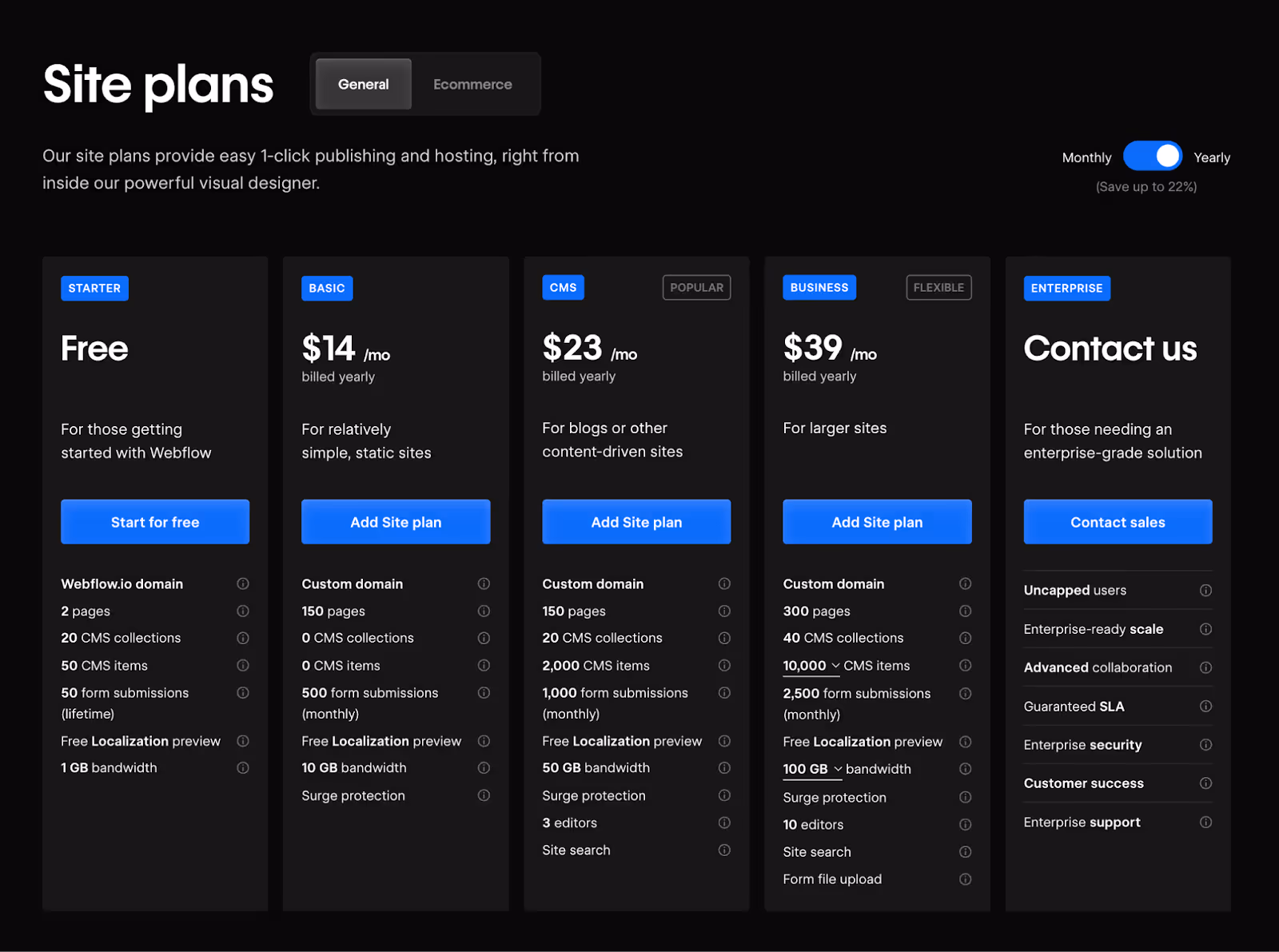
Task: Show info for Guaranteed SLA
Action: 1205,706
